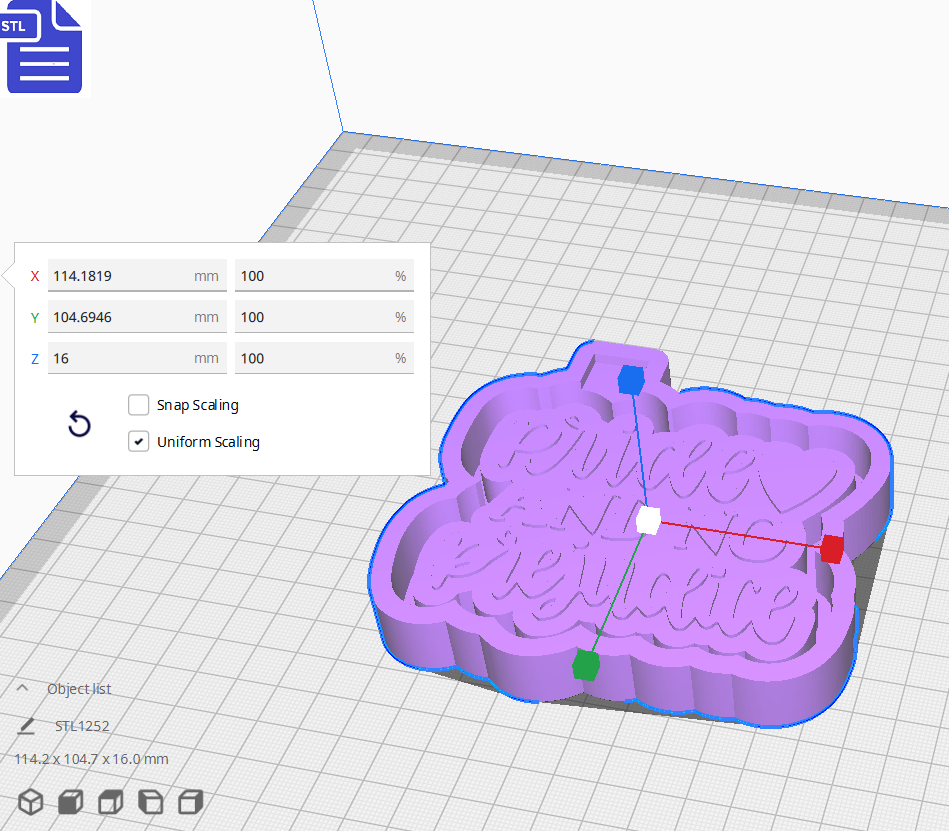Click the red X-axis scale handle

pyautogui.click(x=831, y=549)
